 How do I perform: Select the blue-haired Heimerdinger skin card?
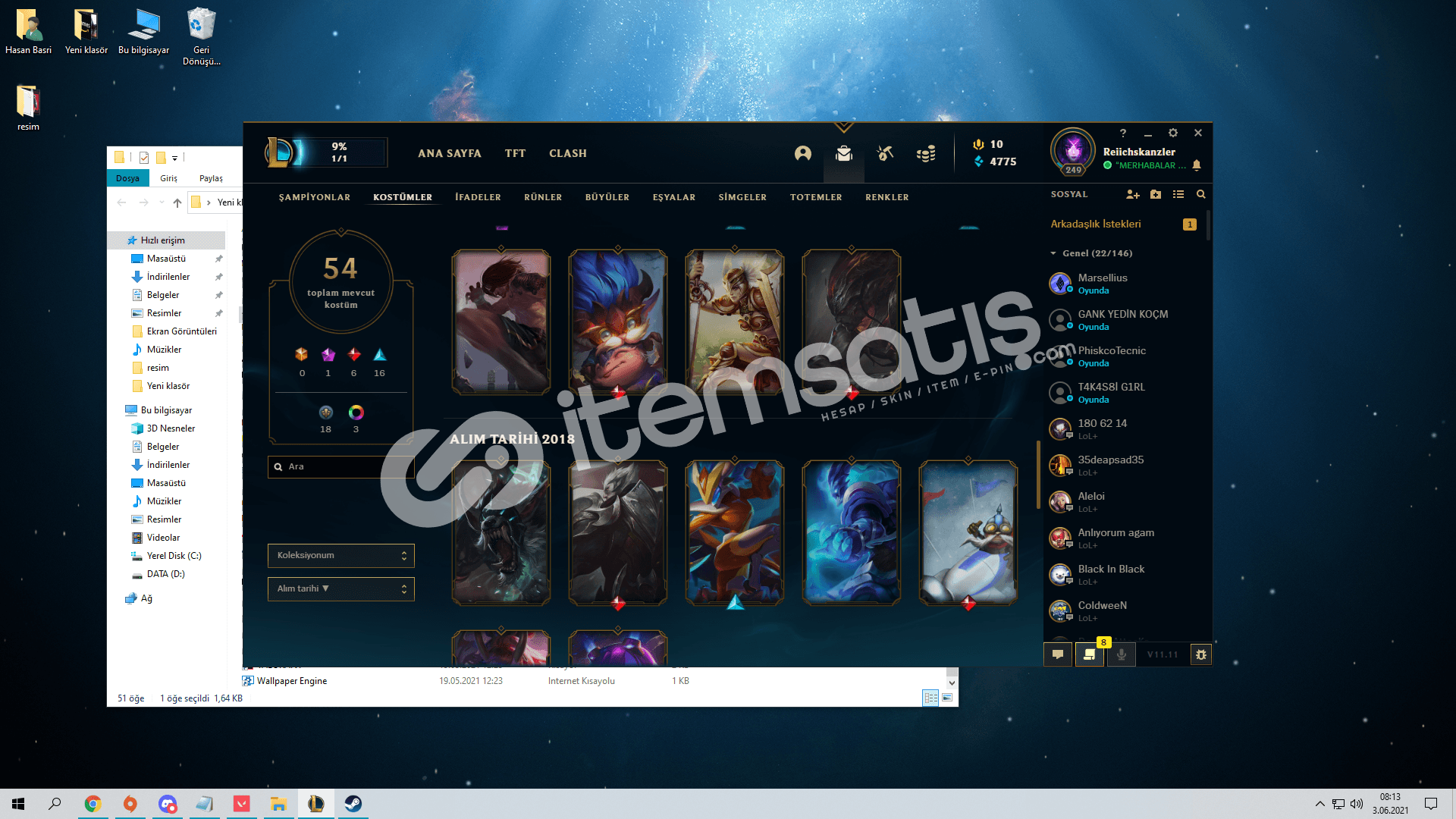(618, 322)
